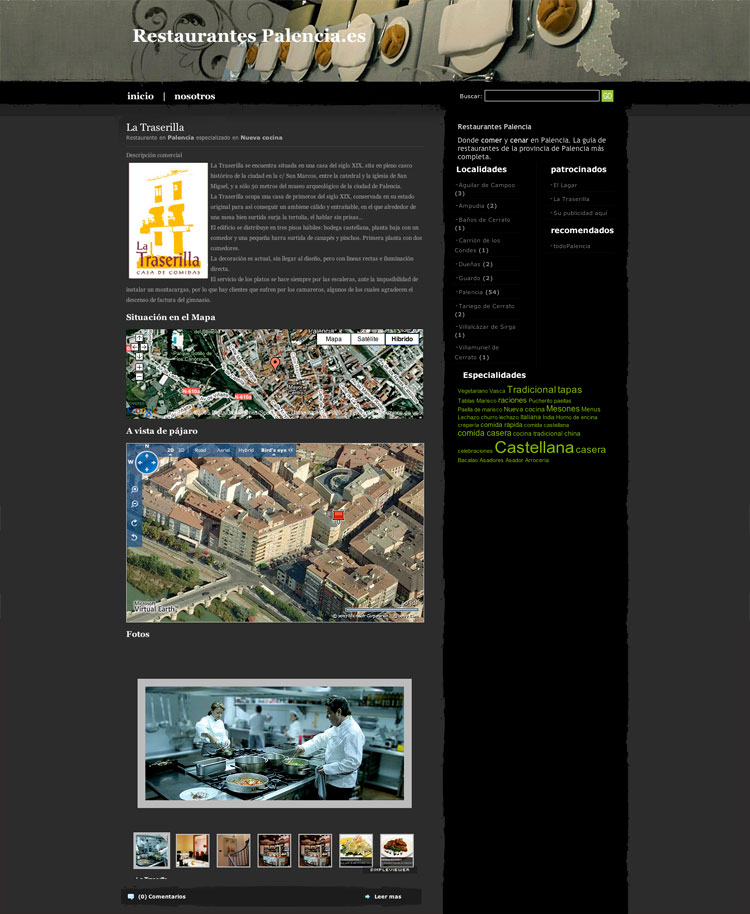Click the blue compass pan control in bird's eye view

click(146, 463)
